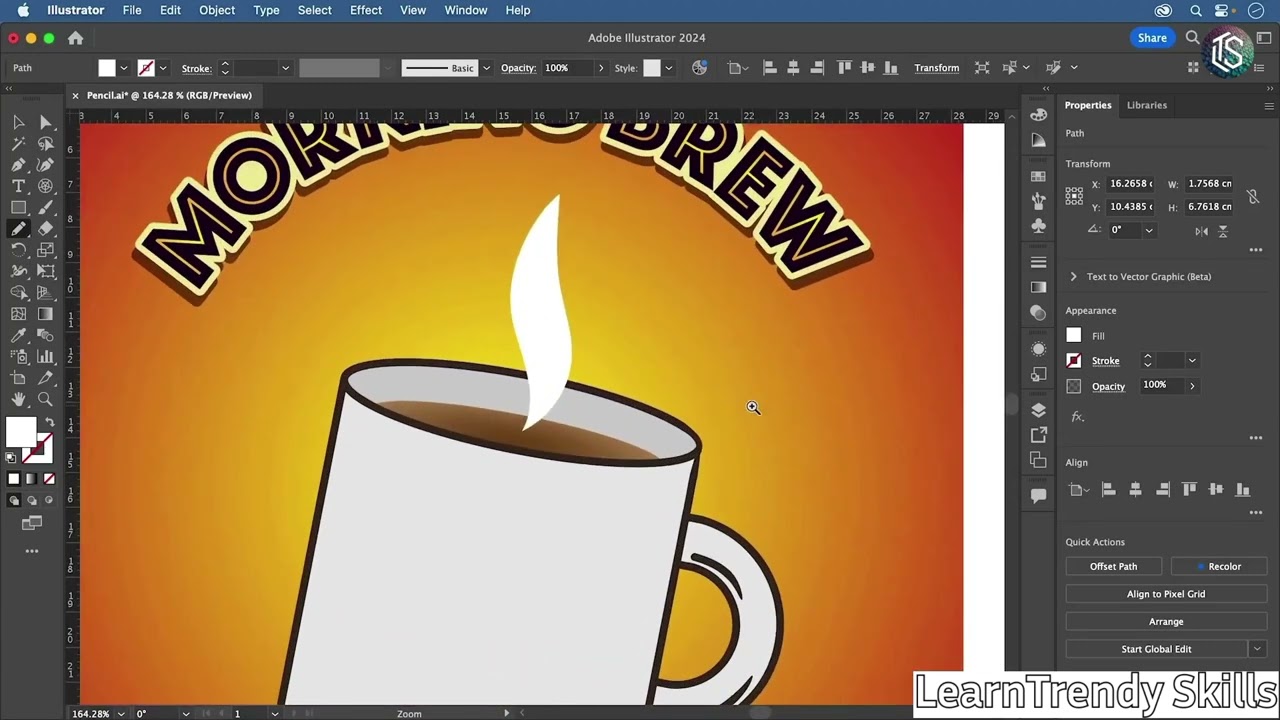
Task: Click the Start Global Edit button
Action: [1156, 649]
